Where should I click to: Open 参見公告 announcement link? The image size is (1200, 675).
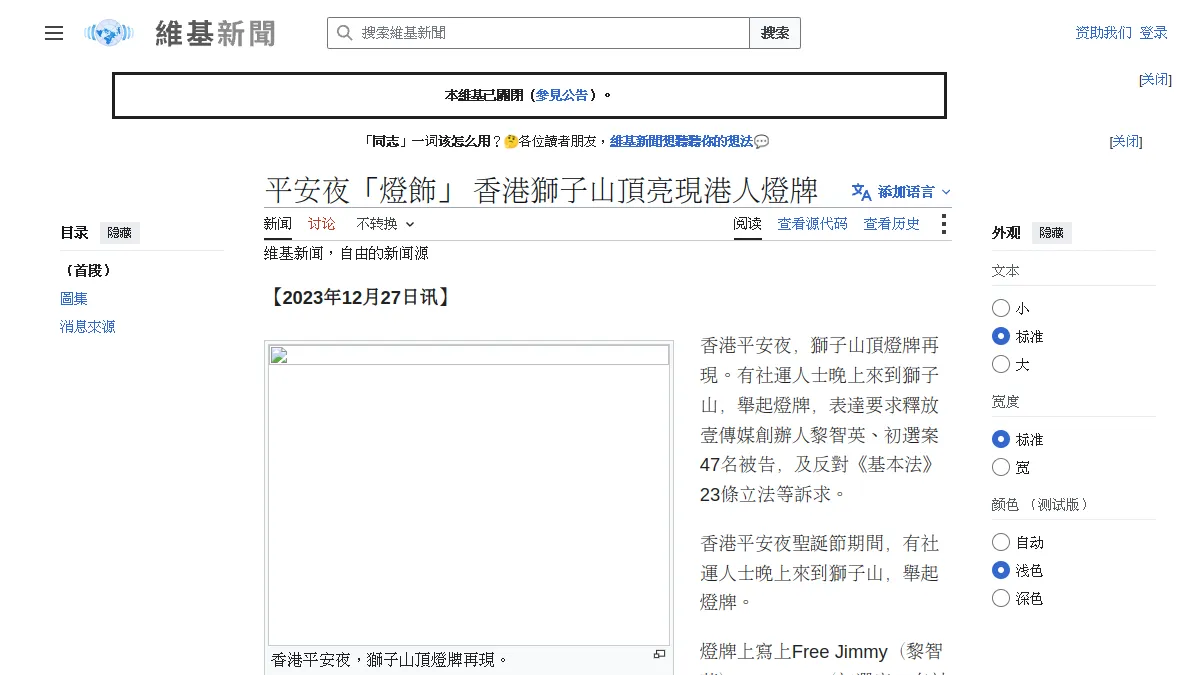tap(562, 95)
